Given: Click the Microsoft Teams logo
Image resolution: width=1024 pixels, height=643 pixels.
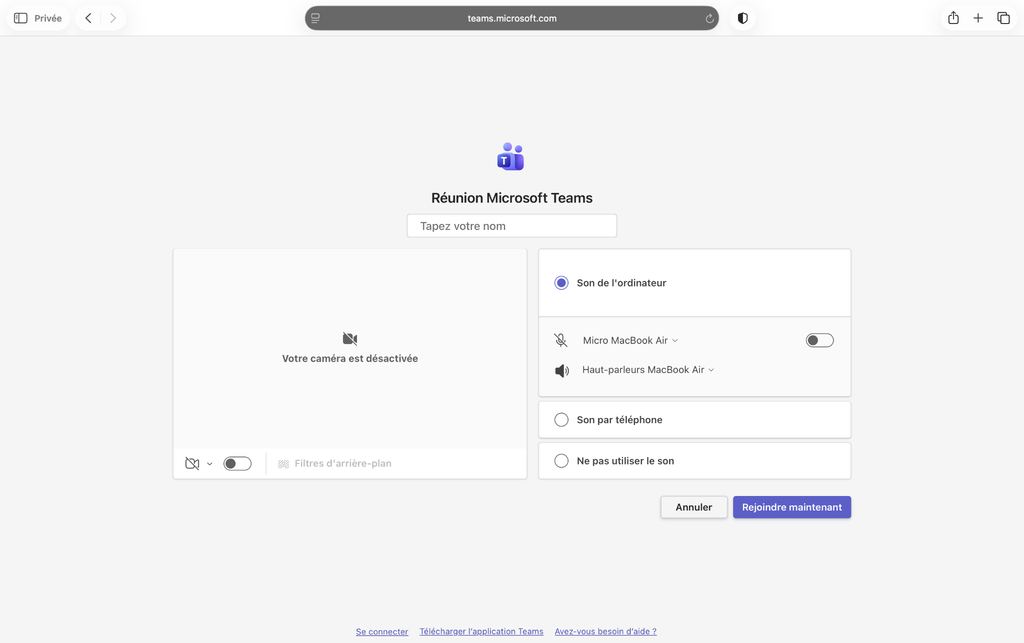Looking at the screenshot, I should (x=511, y=157).
